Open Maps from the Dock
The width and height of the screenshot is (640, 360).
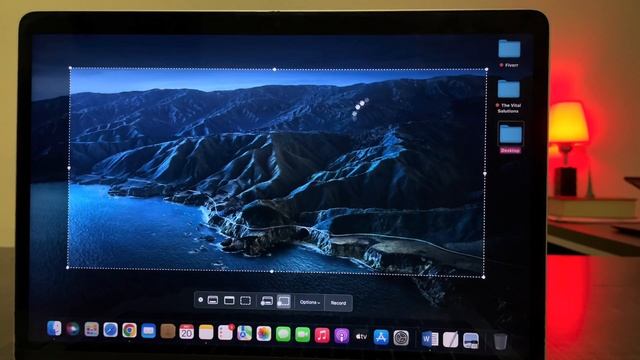pos(244,333)
